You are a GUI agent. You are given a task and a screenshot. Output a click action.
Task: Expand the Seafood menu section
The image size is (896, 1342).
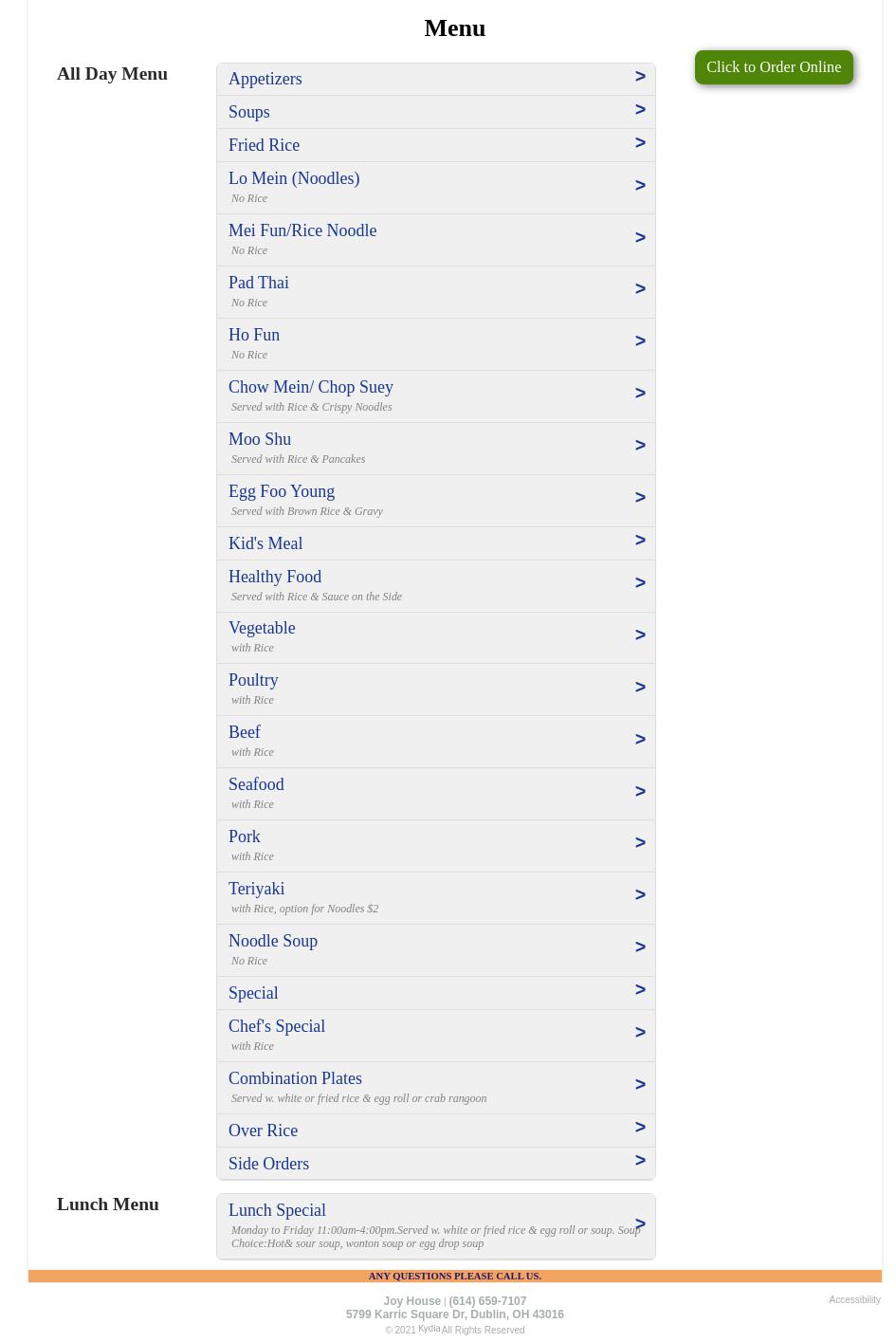[256, 784]
